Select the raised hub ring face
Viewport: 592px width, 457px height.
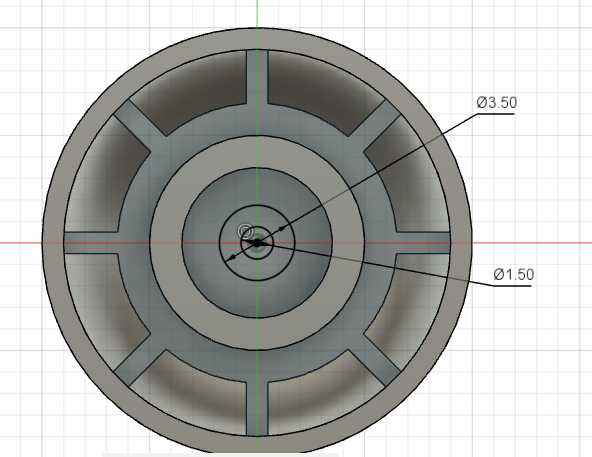pyautogui.click(x=257, y=152)
